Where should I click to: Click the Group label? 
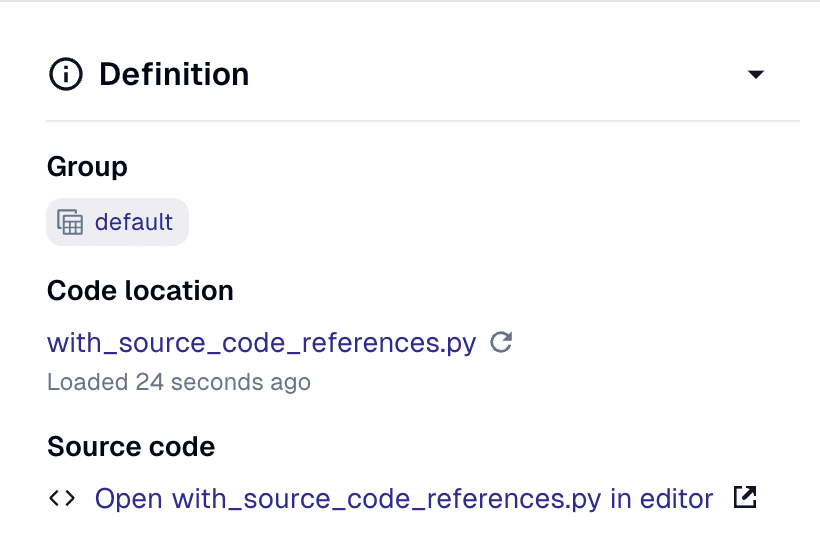[x=87, y=166]
